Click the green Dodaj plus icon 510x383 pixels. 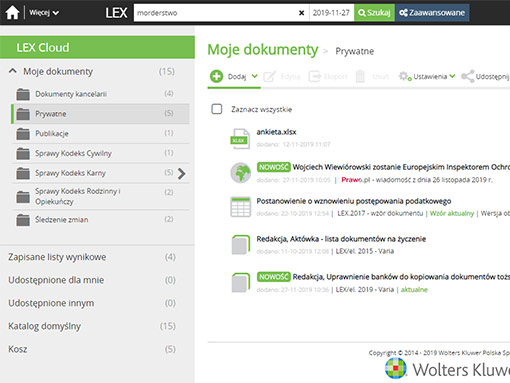pyautogui.click(x=216, y=76)
